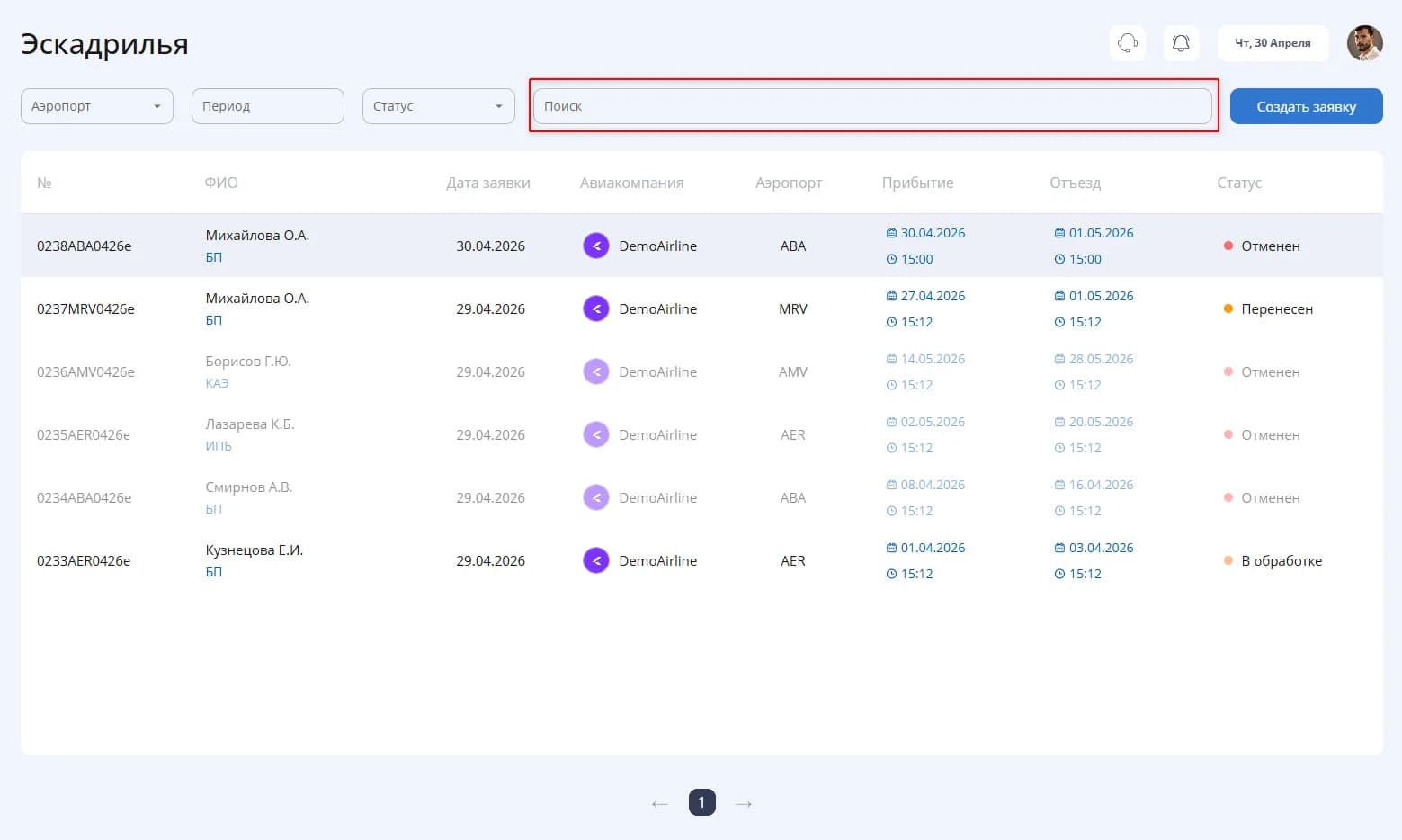The image size is (1402, 840).
Task: Go to previous page arrow
Action: pos(660,803)
